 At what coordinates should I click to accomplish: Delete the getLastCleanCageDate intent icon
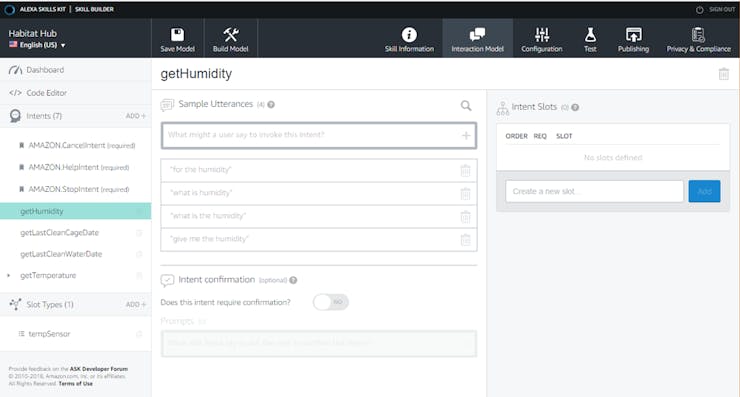pos(139,233)
